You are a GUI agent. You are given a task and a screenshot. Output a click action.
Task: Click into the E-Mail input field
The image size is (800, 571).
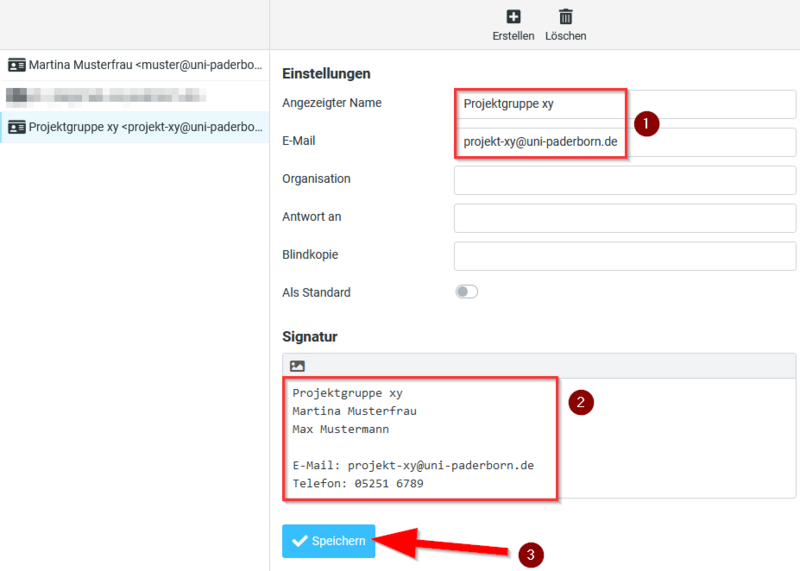coord(624,142)
